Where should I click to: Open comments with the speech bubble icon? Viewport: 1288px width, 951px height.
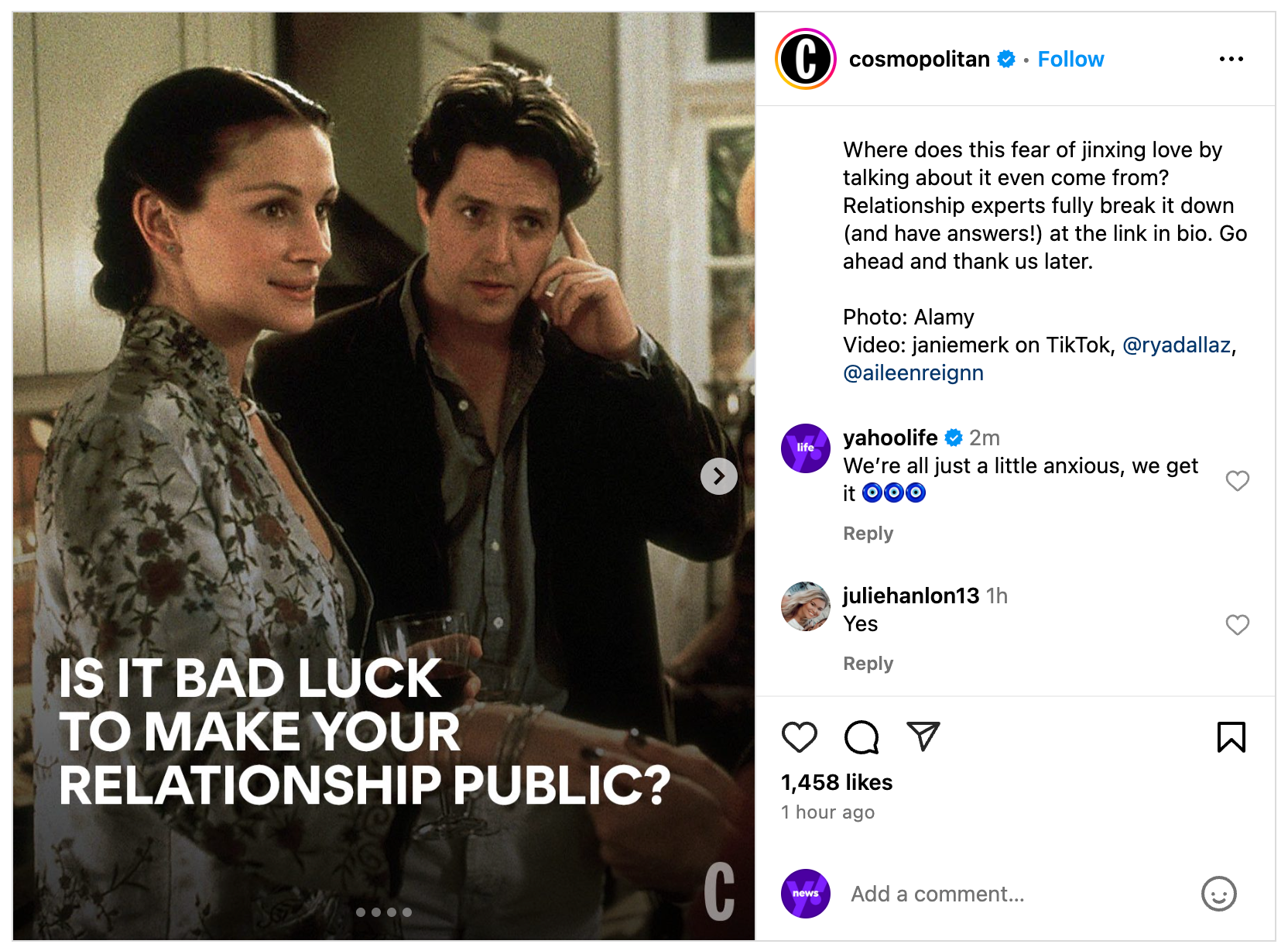pyautogui.click(x=861, y=736)
